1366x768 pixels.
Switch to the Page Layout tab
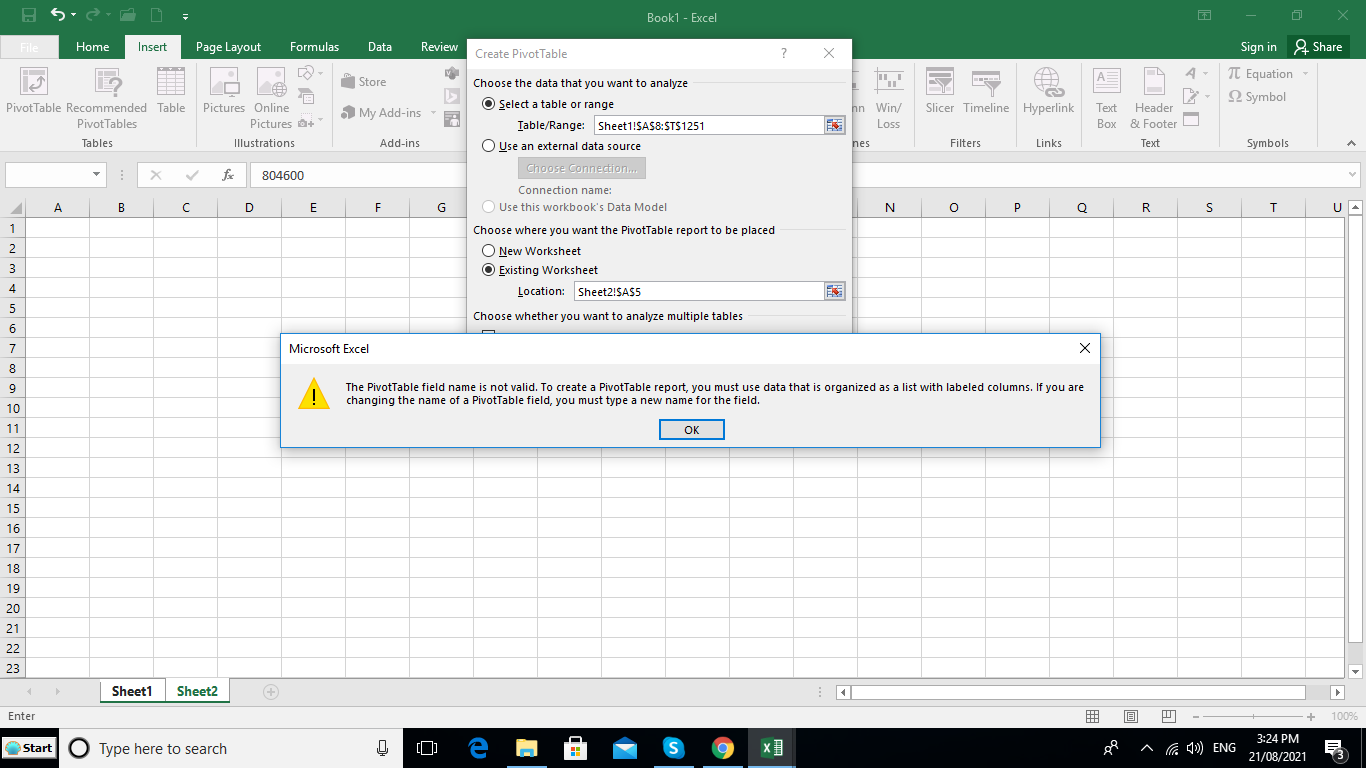pyautogui.click(x=228, y=47)
